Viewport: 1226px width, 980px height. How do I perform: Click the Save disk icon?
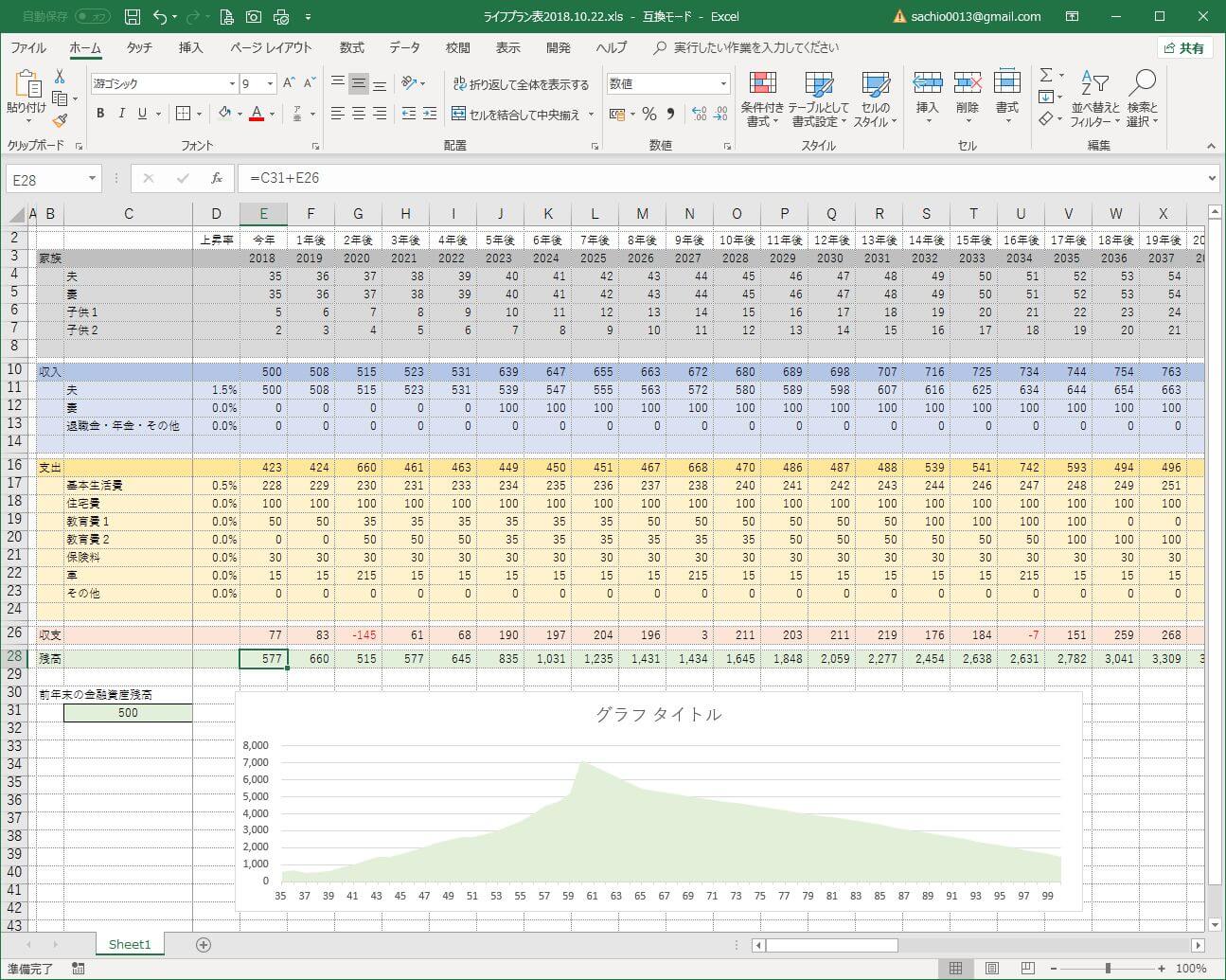[133, 16]
